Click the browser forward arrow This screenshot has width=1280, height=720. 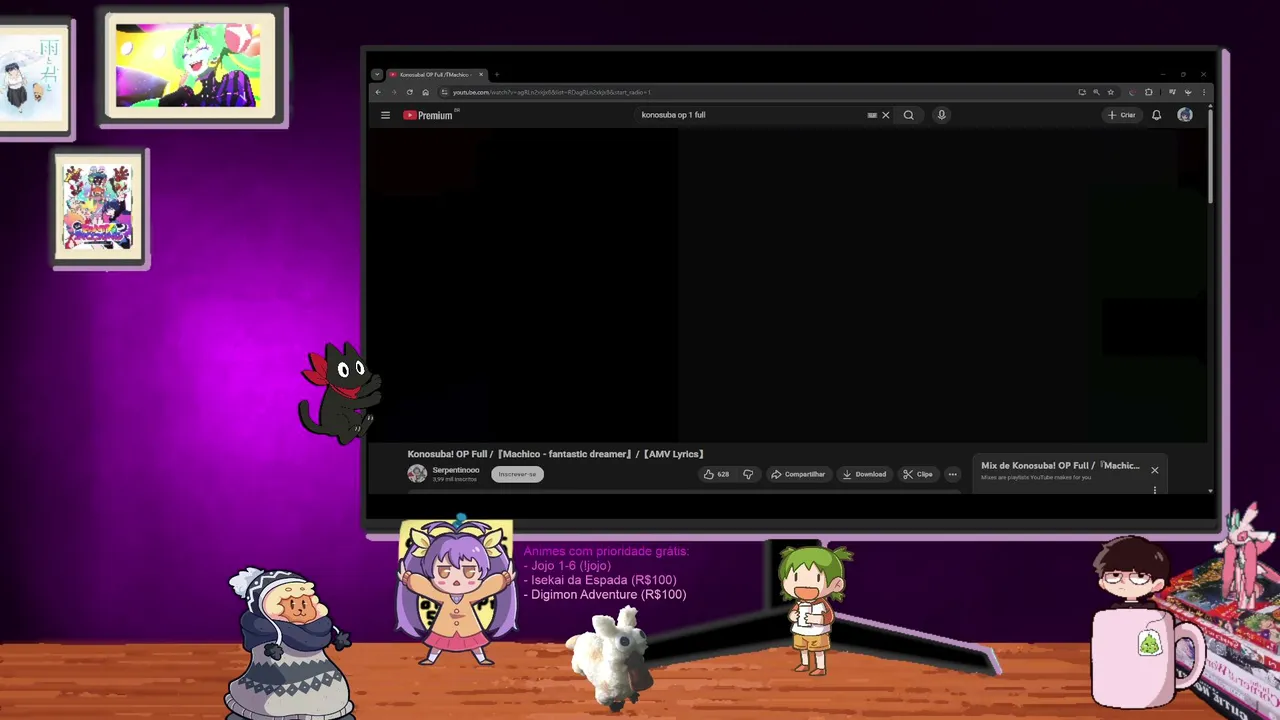coord(394,92)
